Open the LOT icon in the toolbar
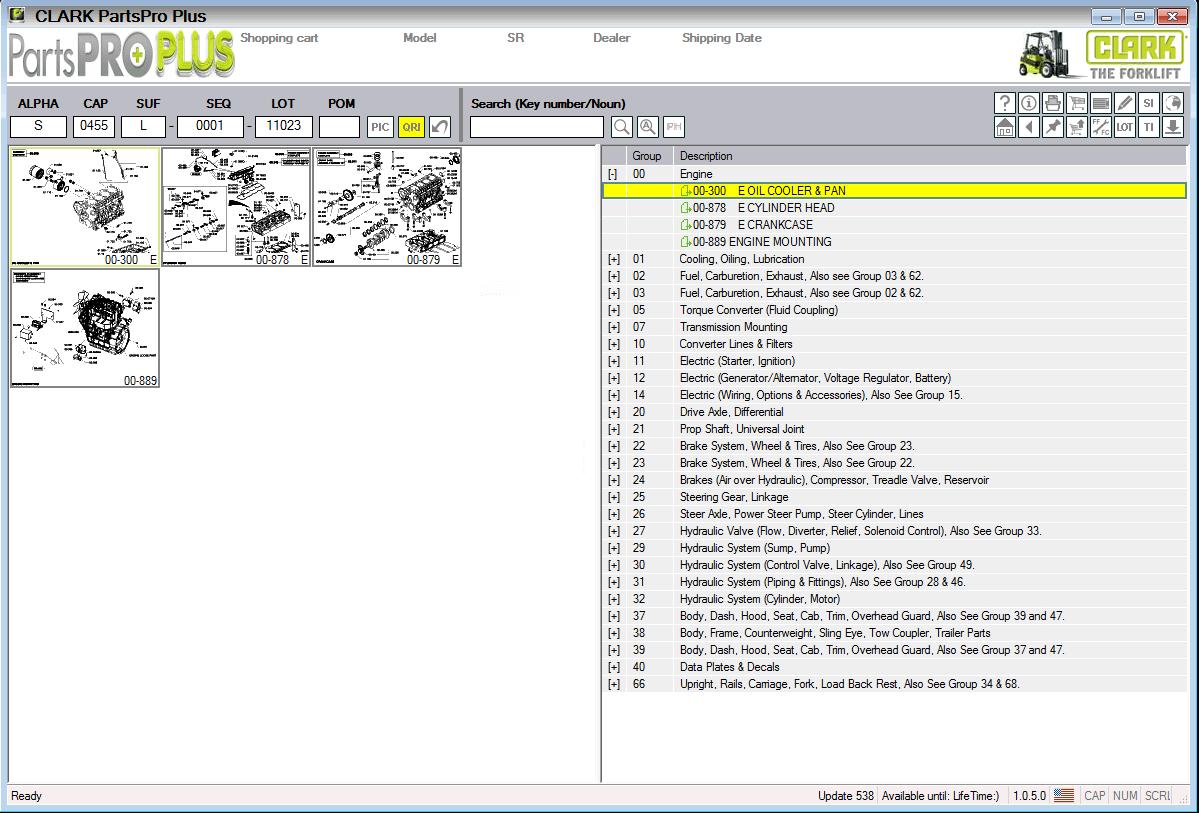The height and width of the screenshot is (813, 1199). click(x=1124, y=127)
